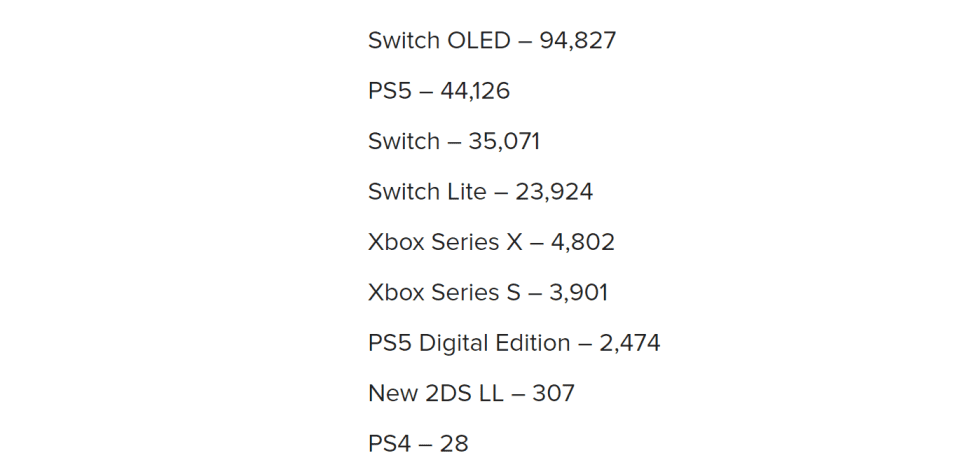The width and height of the screenshot is (960, 474).
Task: Click the words Digital Edition
Action: click(x=494, y=343)
